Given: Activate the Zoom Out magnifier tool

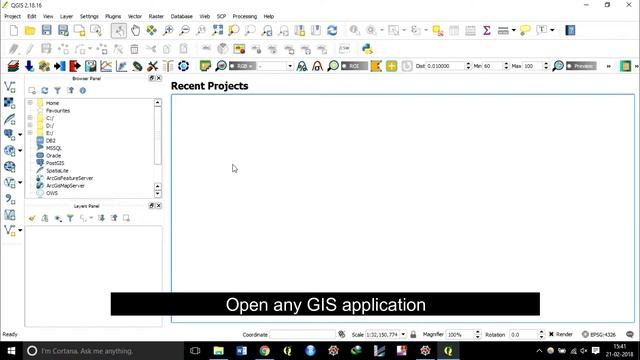Looking at the screenshot, I should [x=184, y=31].
